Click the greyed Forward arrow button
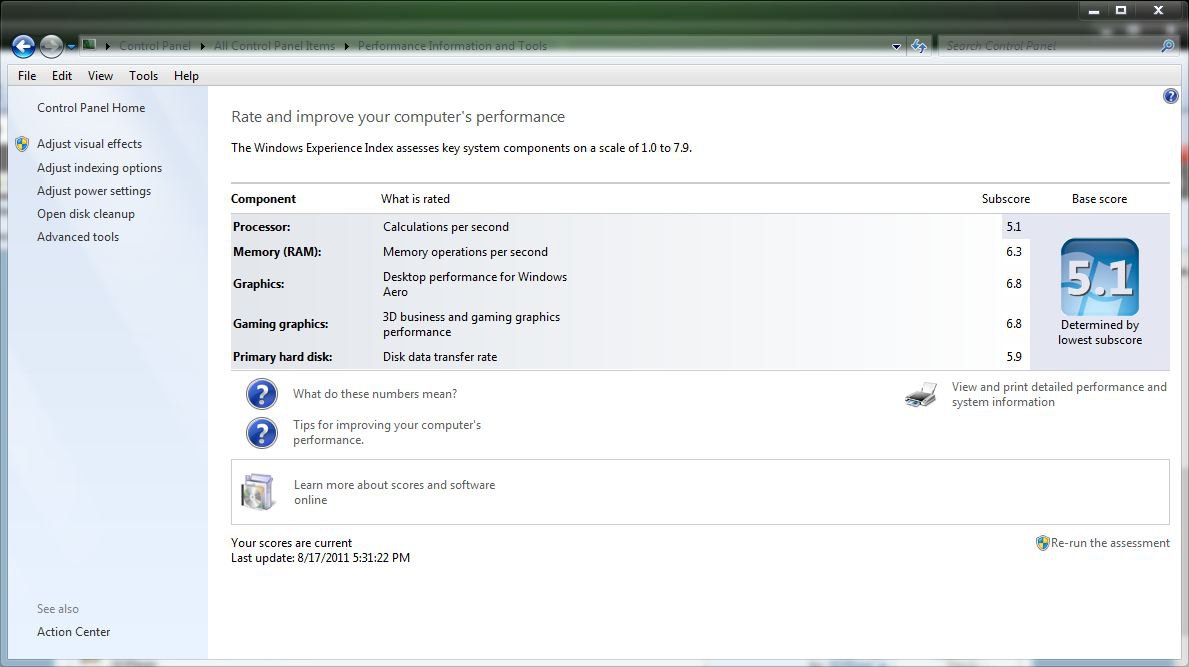 coord(51,46)
